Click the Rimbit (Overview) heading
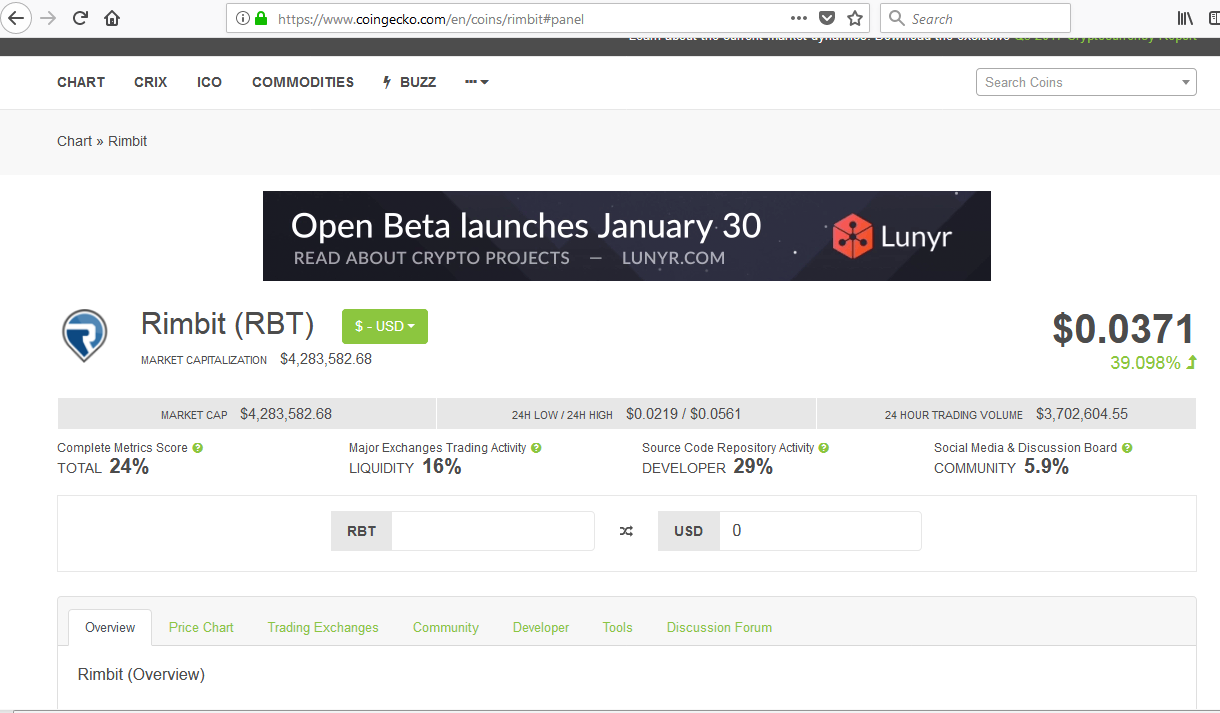1220x713 pixels. pyautogui.click(x=141, y=674)
